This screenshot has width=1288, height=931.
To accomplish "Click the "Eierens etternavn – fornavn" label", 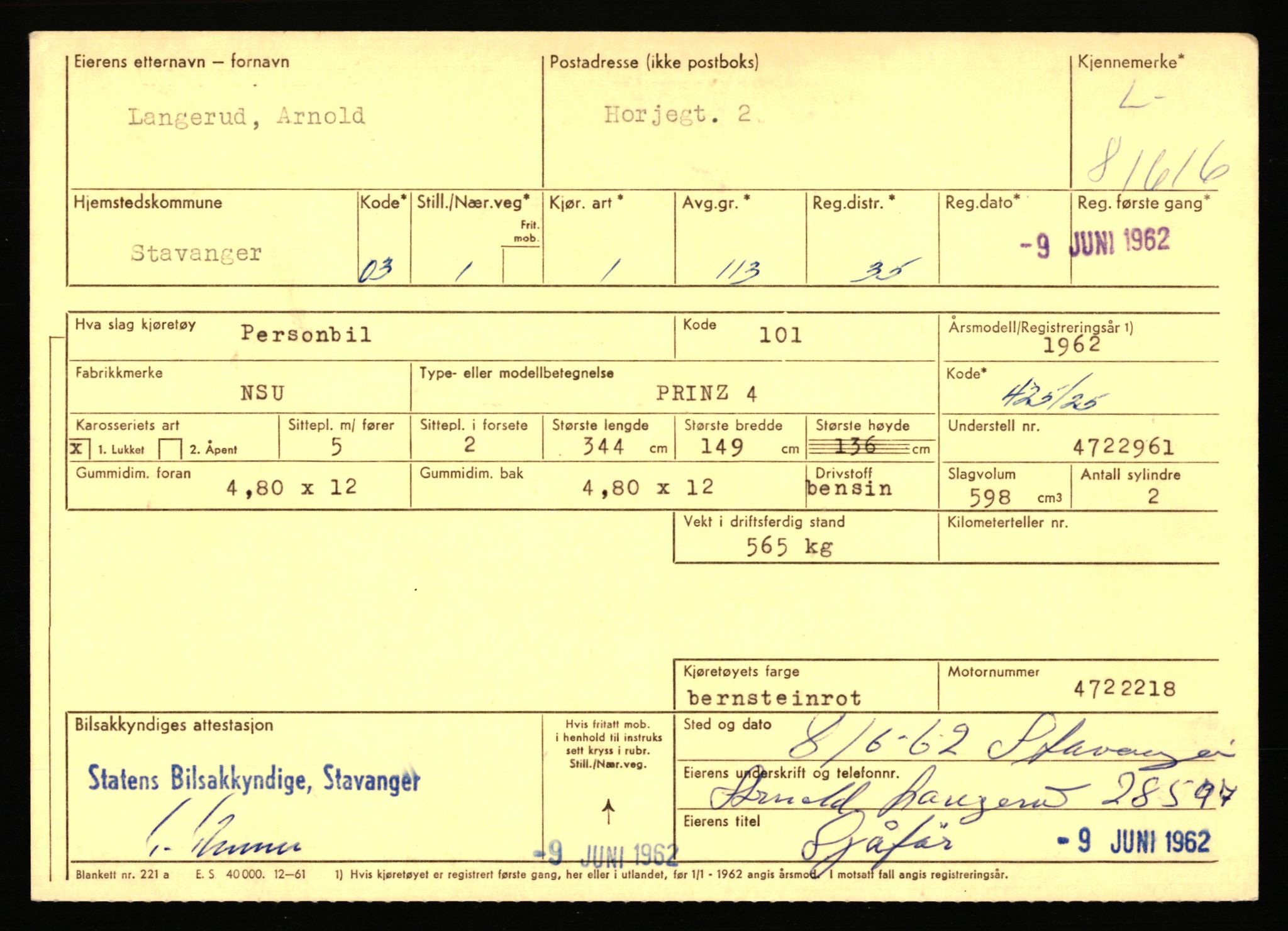I will click(x=182, y=62).
